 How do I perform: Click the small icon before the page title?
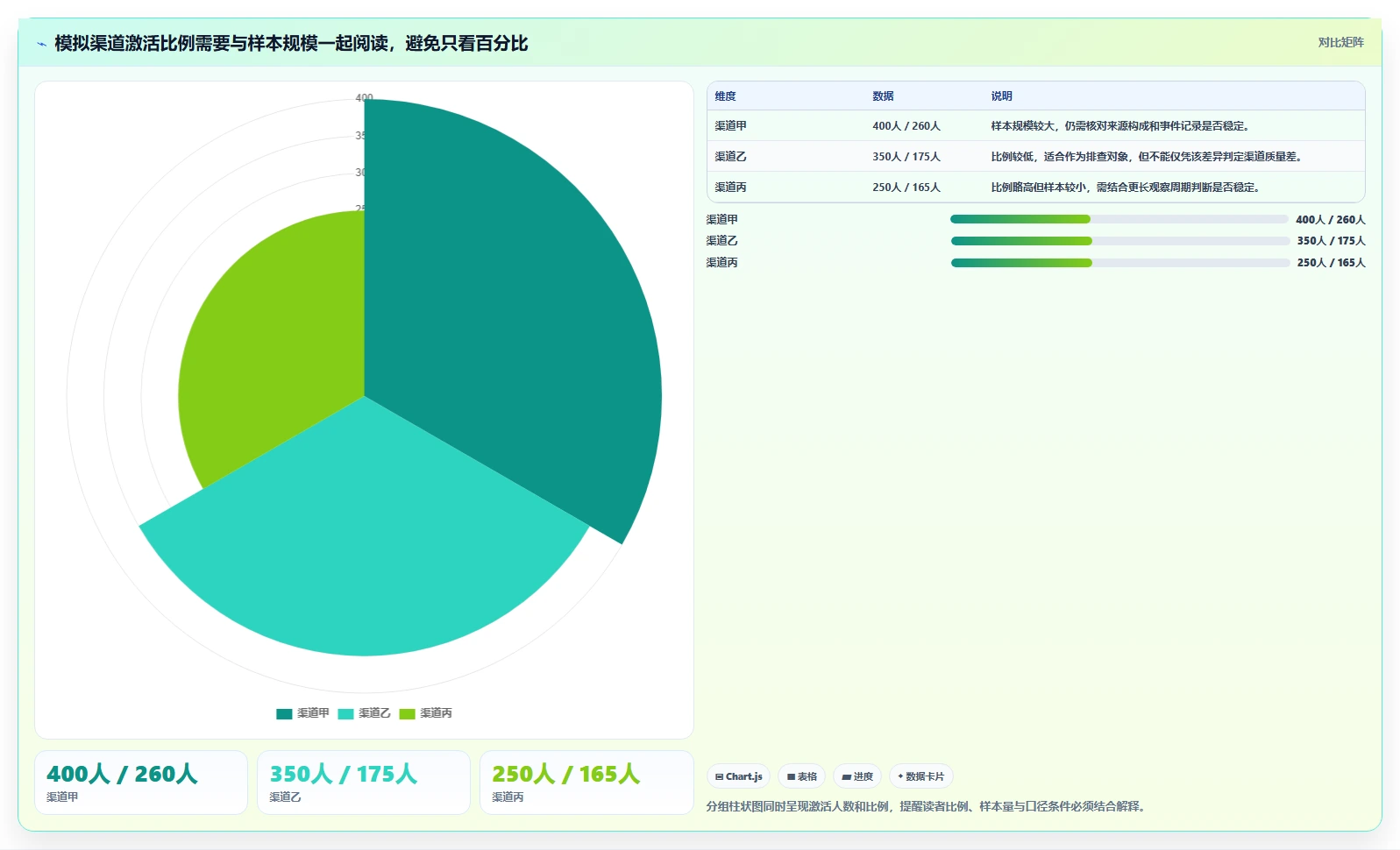click(41, 44)
